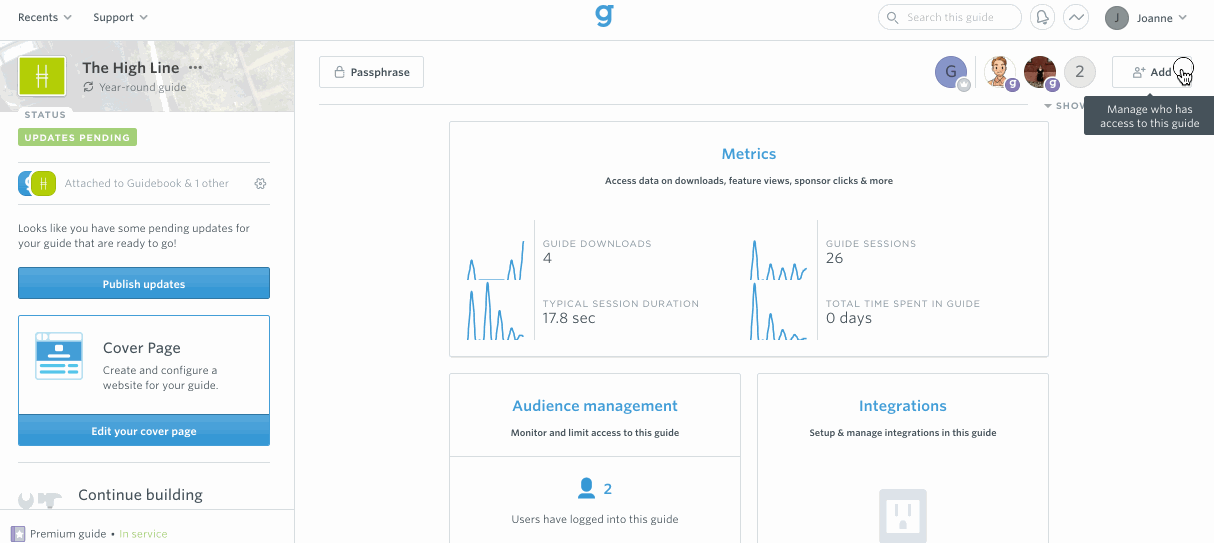Open the Support dropdown menu
The width and height of the screenshot is (1214, 543).
pyautogui.click(x=120, y=17)
